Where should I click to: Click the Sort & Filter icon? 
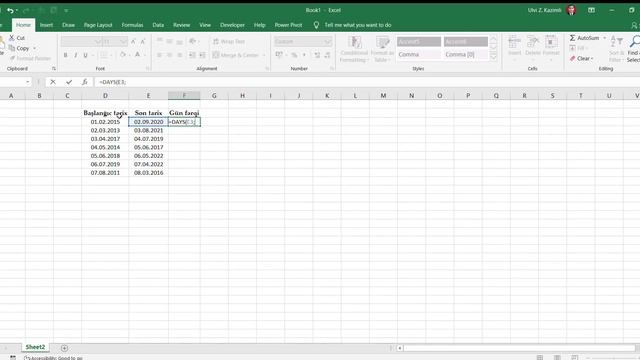click(x=616, y=41)
